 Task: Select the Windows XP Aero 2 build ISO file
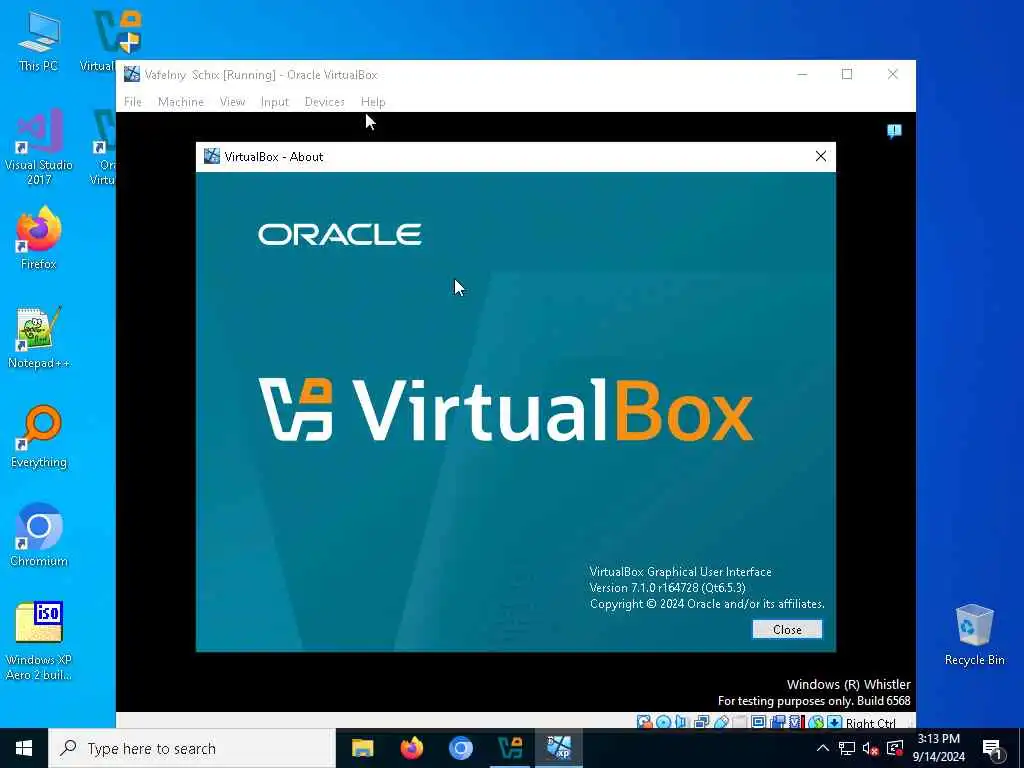(x=39, y=641)
